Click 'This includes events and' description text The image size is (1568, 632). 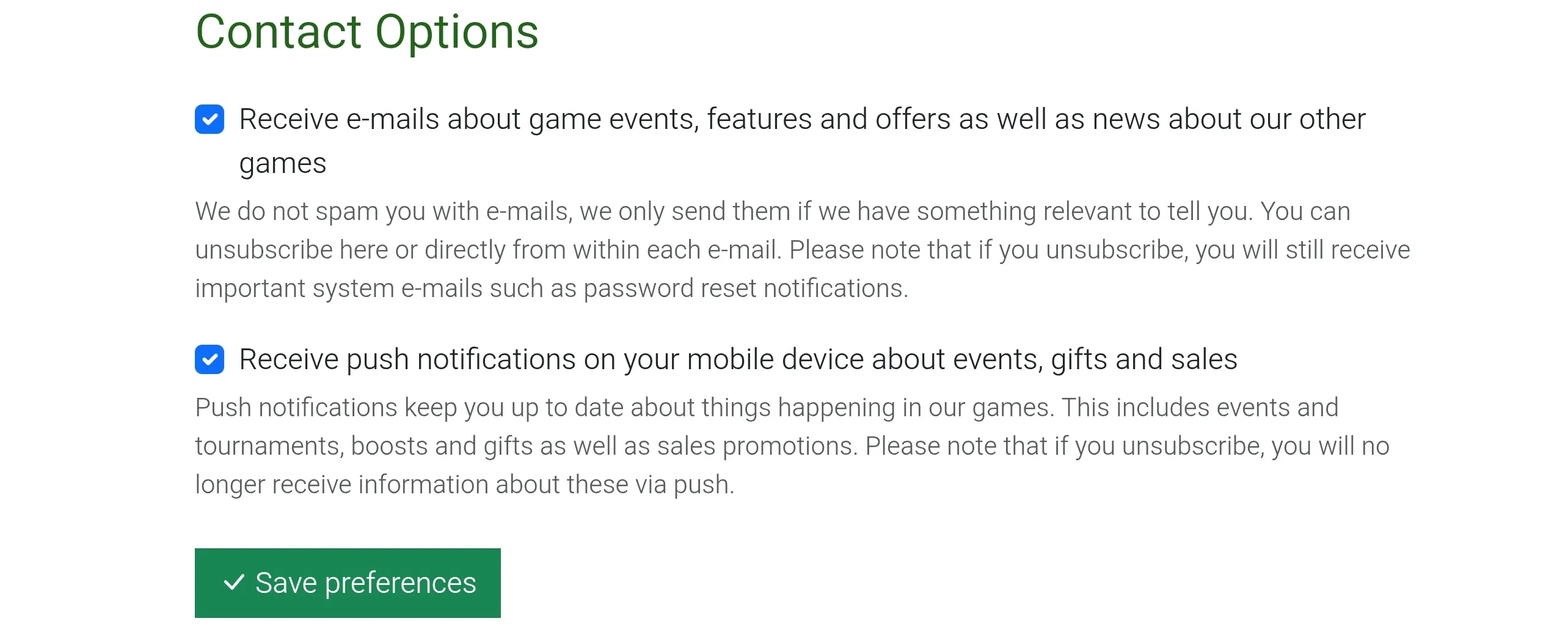1200,408
